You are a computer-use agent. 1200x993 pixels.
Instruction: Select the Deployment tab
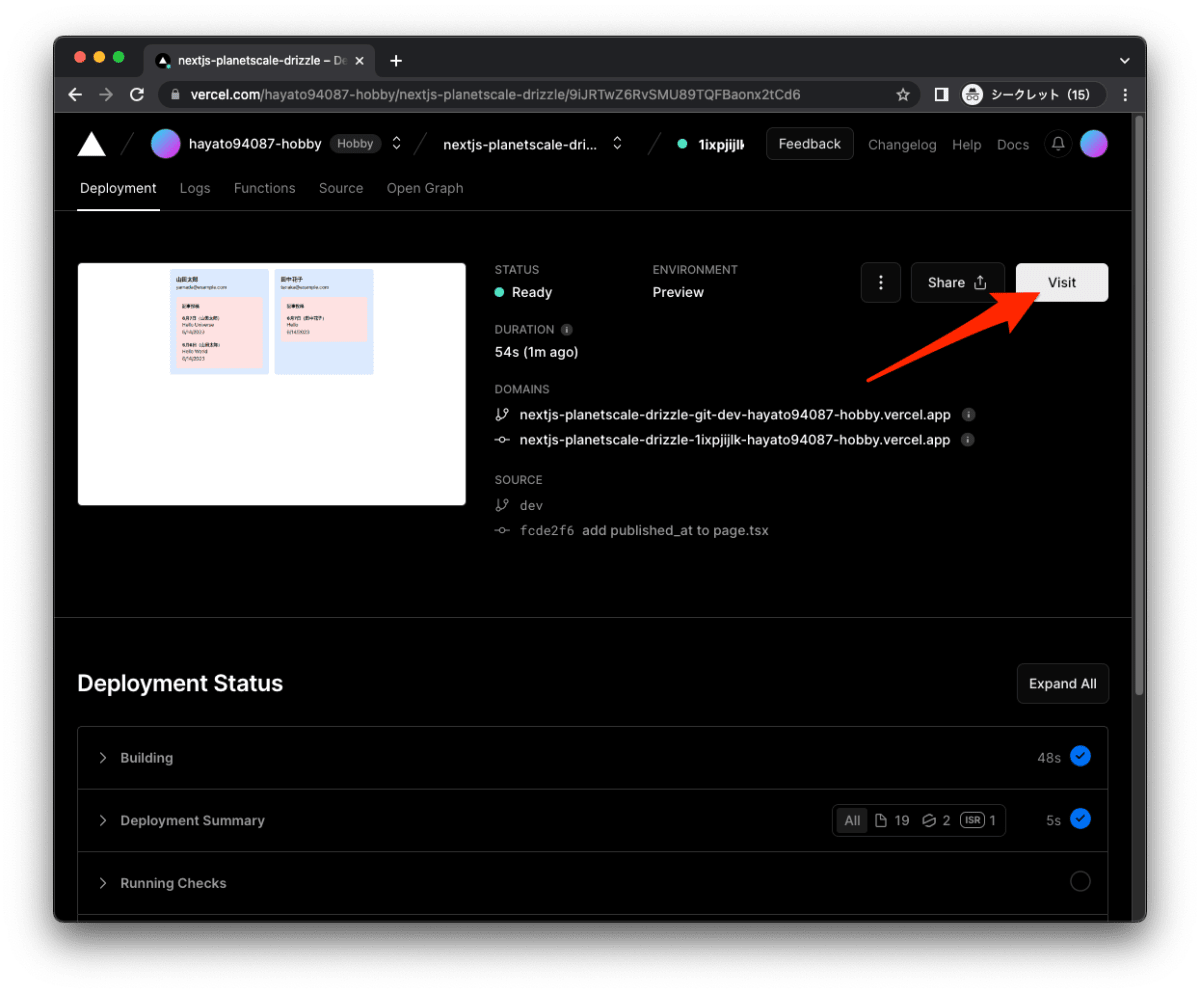(x=118, y=188)
